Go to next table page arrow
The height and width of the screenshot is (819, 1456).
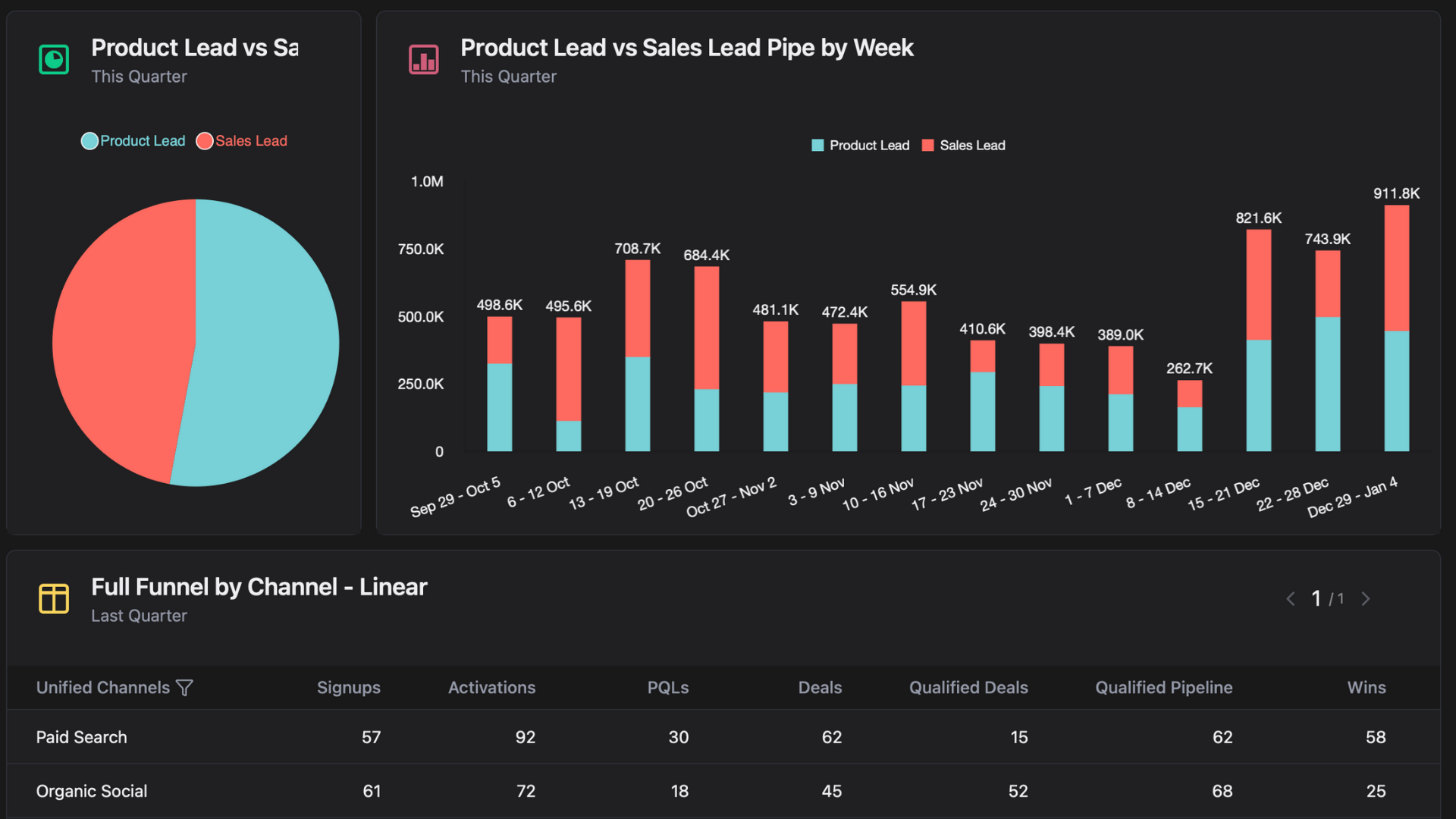(x=1366, y=599)
